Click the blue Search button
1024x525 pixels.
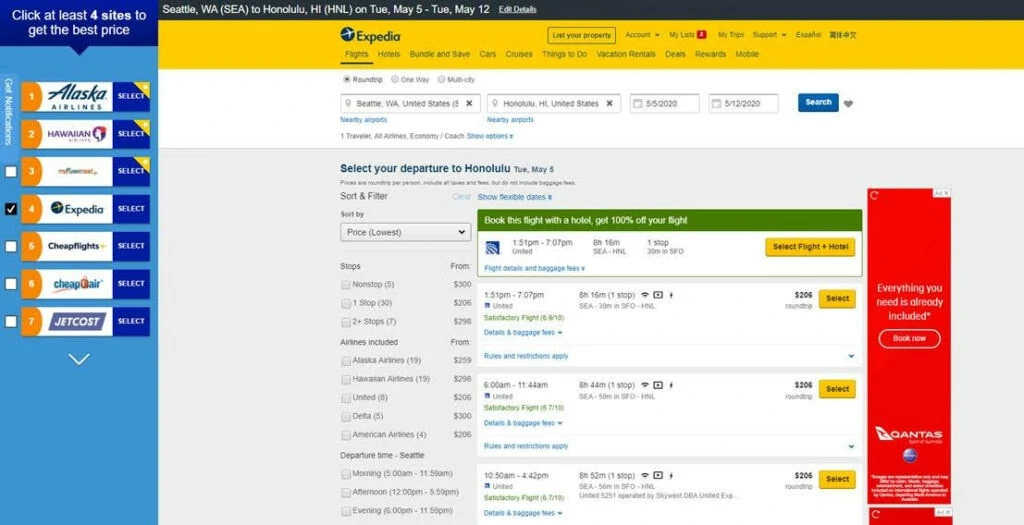point(818,103)
